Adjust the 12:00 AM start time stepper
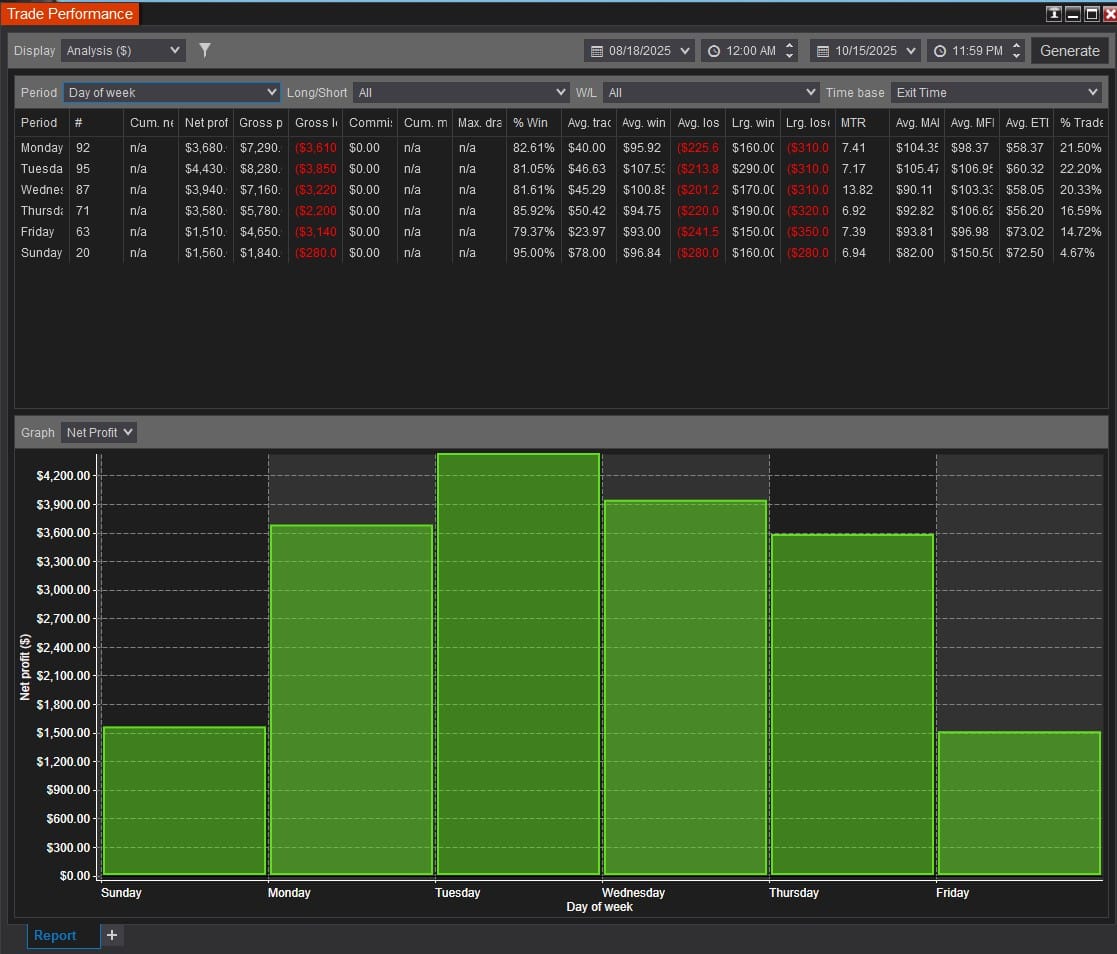The height and width of the screenshot is (954, 1117). [790, 50]
